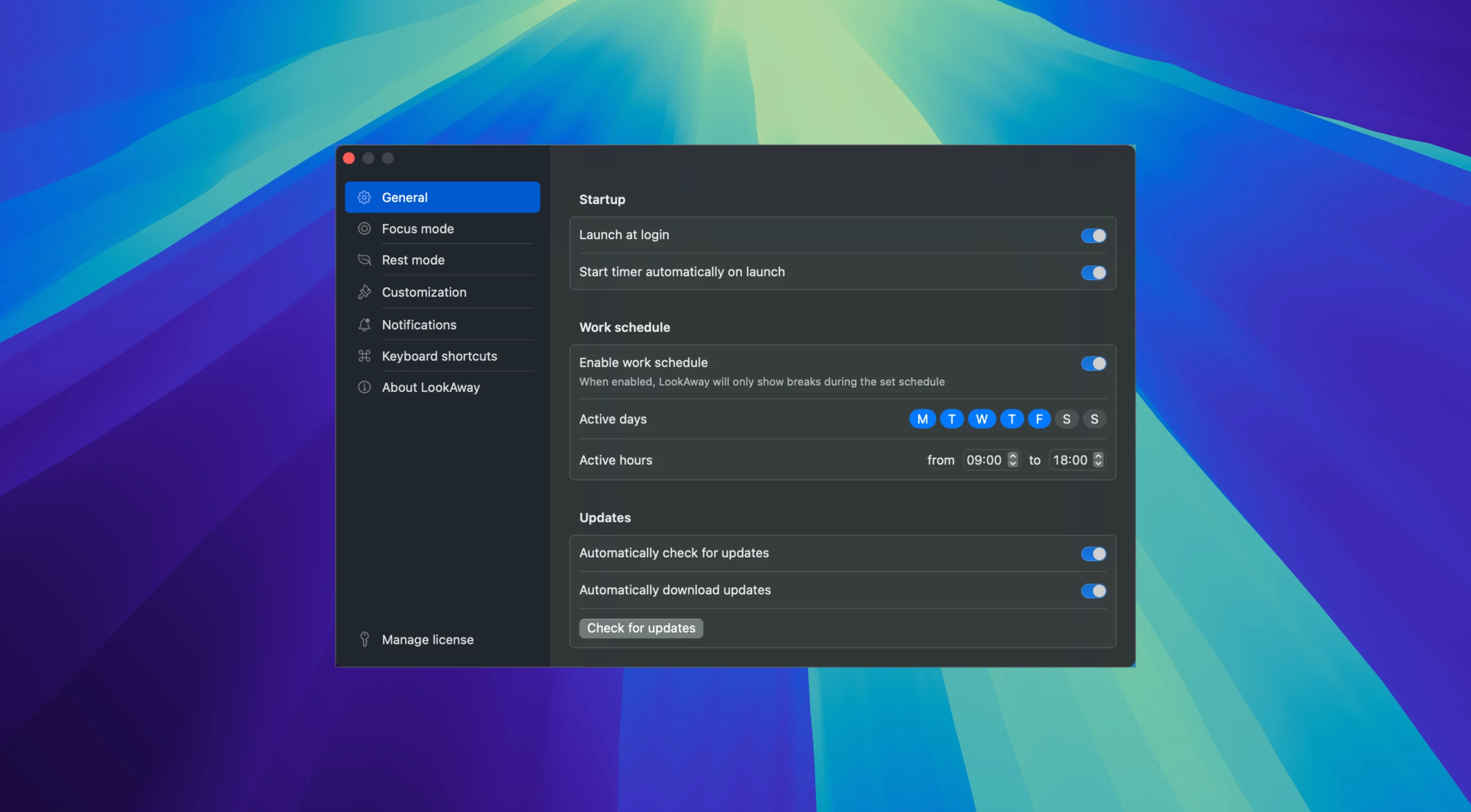Click the key icon next to Manage license

(364, 639)
